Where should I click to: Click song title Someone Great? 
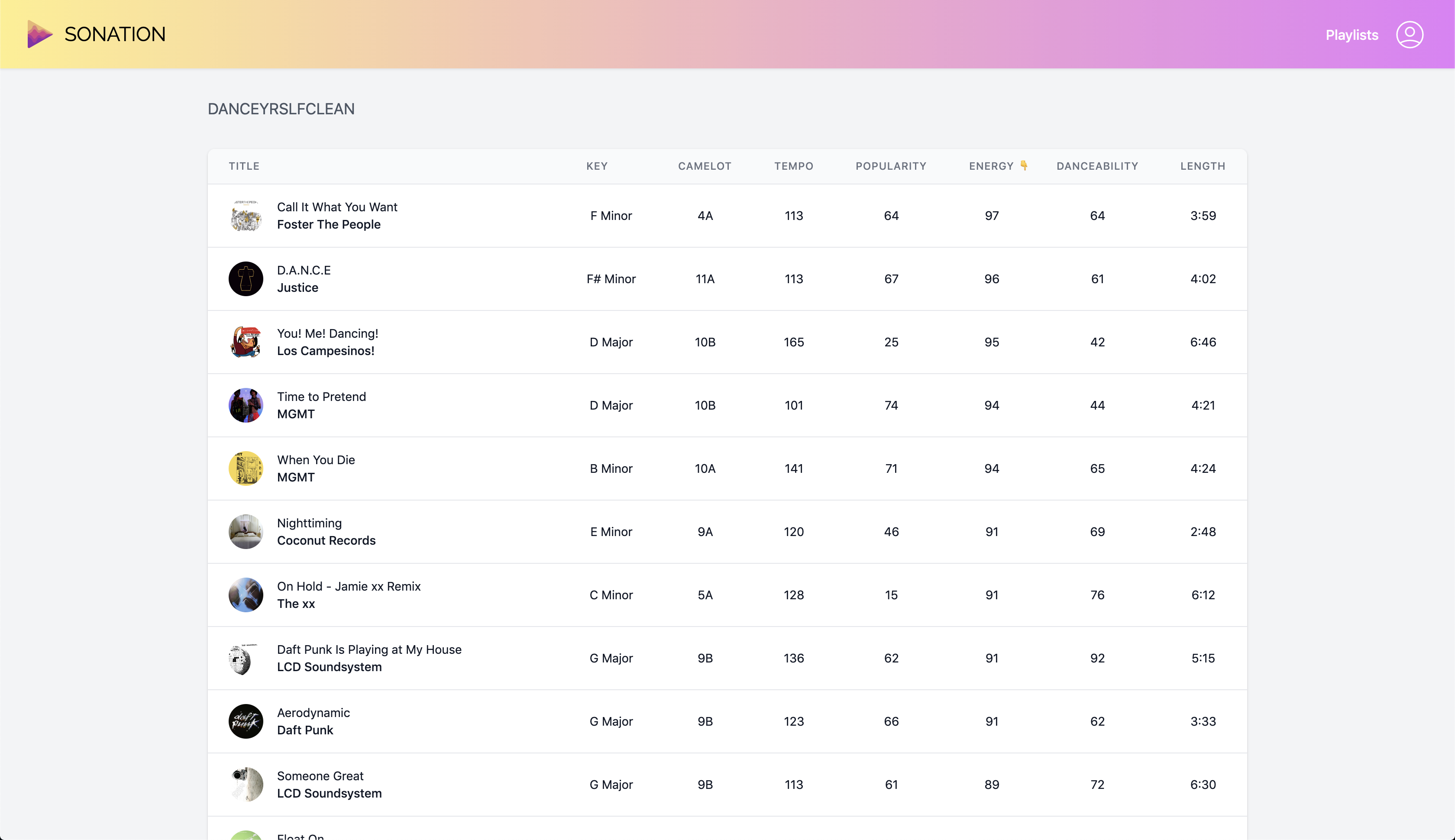click(320, 776)
